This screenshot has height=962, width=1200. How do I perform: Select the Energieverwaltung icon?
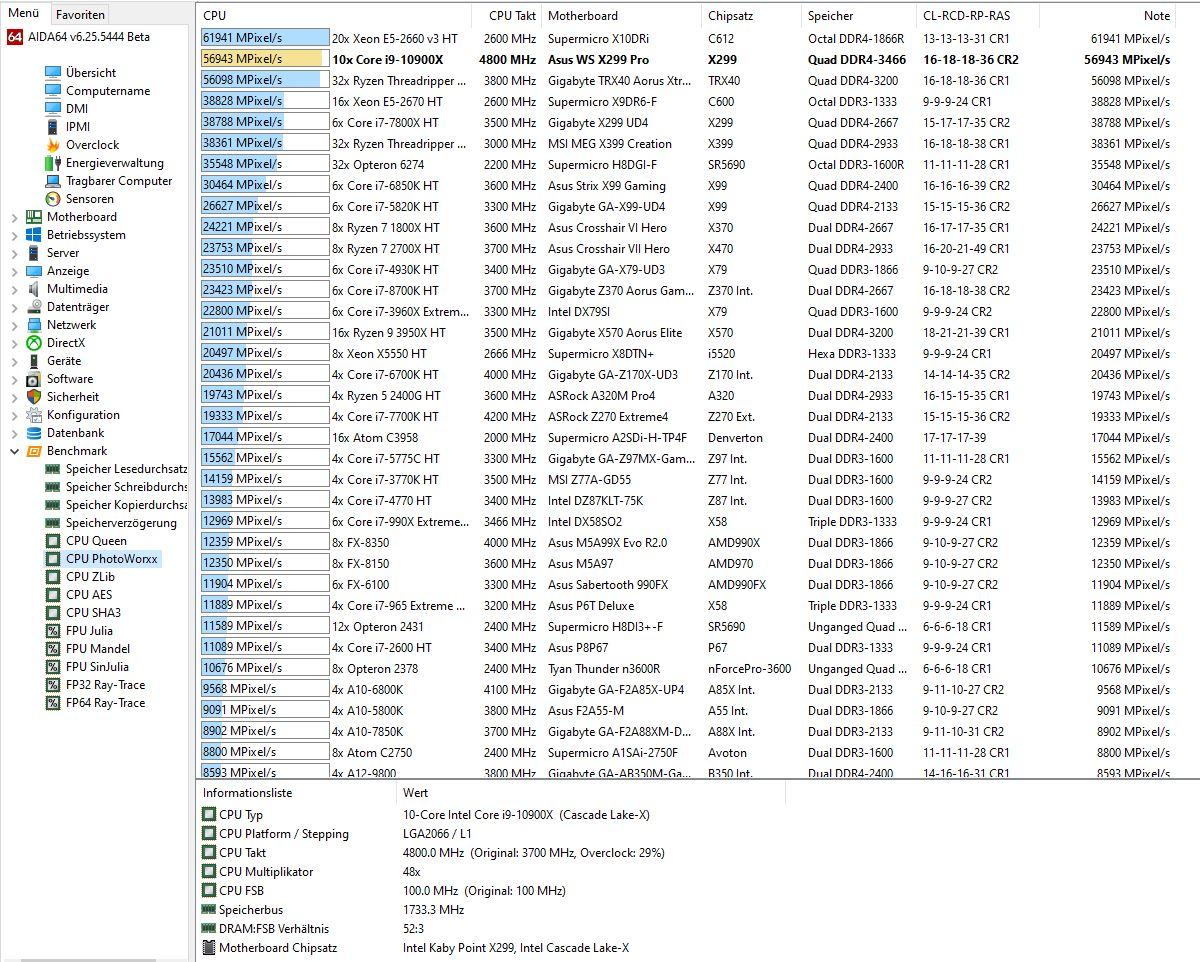(53, 163)
